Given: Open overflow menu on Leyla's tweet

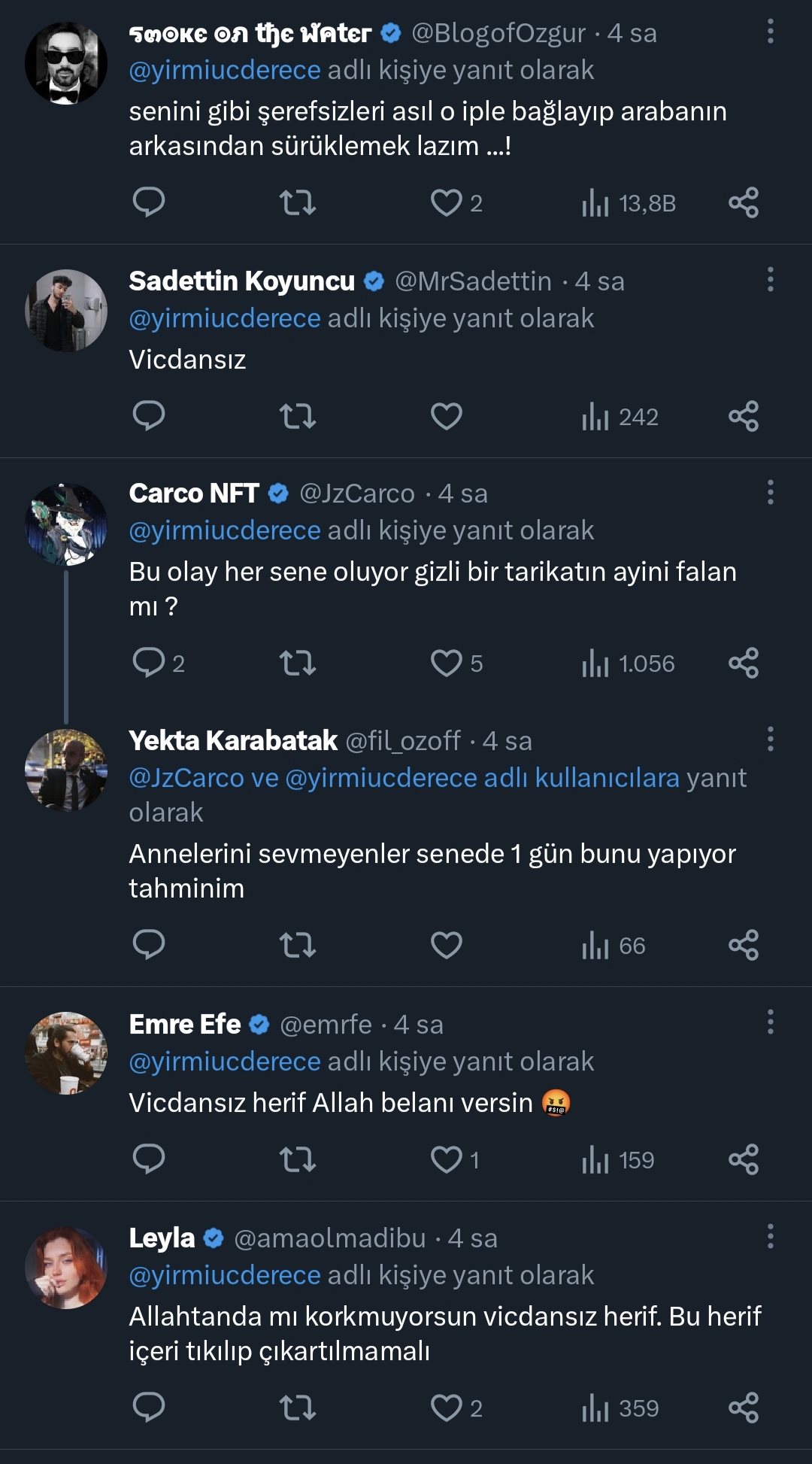Looking at the screenshot, I should (x=770, y=1236).
